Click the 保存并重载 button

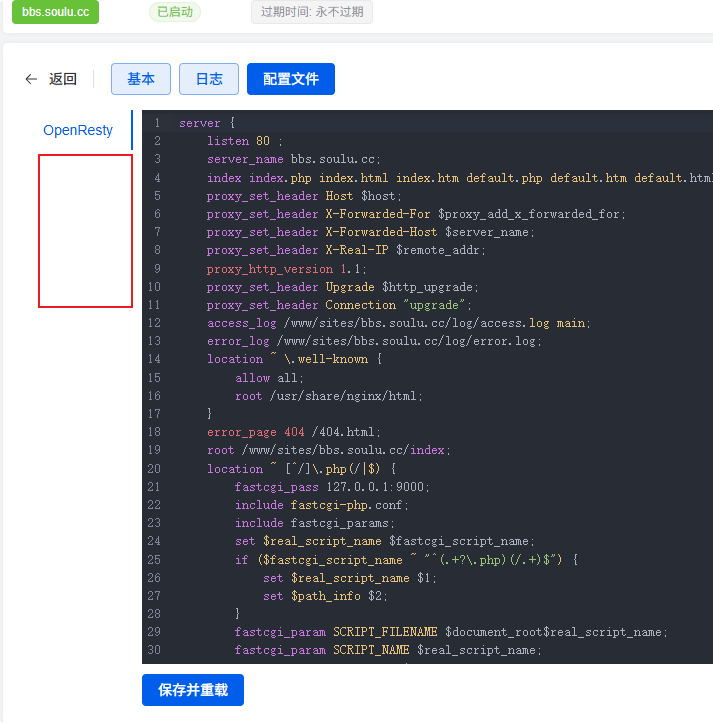point(193,690)
